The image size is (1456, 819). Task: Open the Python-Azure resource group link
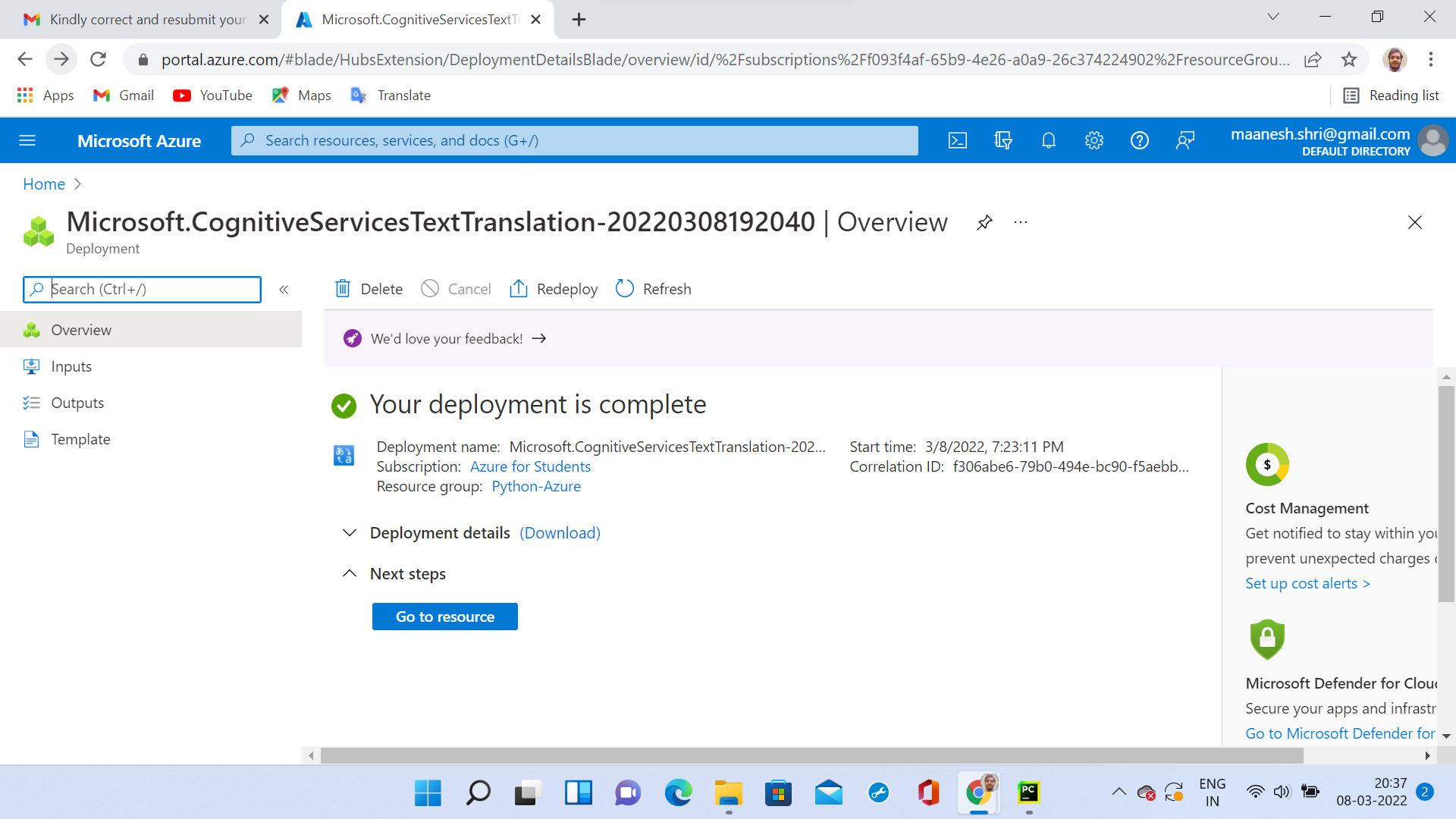click(x=536, y=486)
